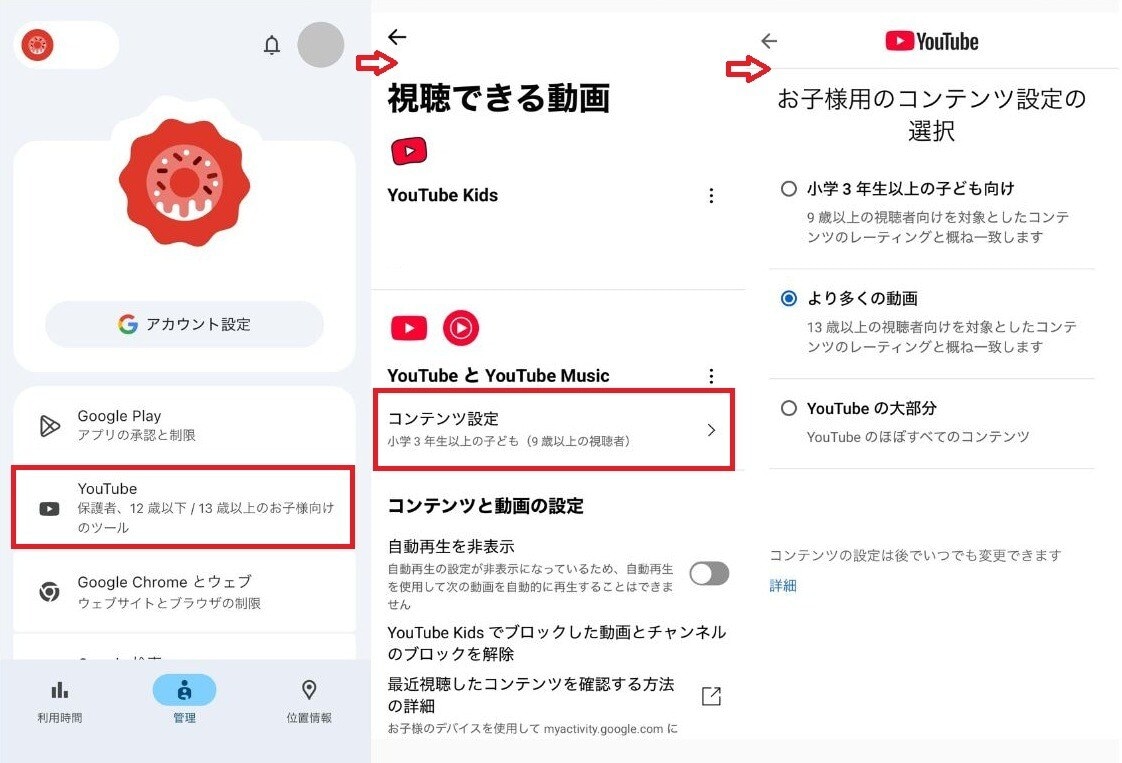The height and width of the screenshot is (763, 1122).
Task: Open YouTube と YouTube Music three-dot menu
Action: 711,376
